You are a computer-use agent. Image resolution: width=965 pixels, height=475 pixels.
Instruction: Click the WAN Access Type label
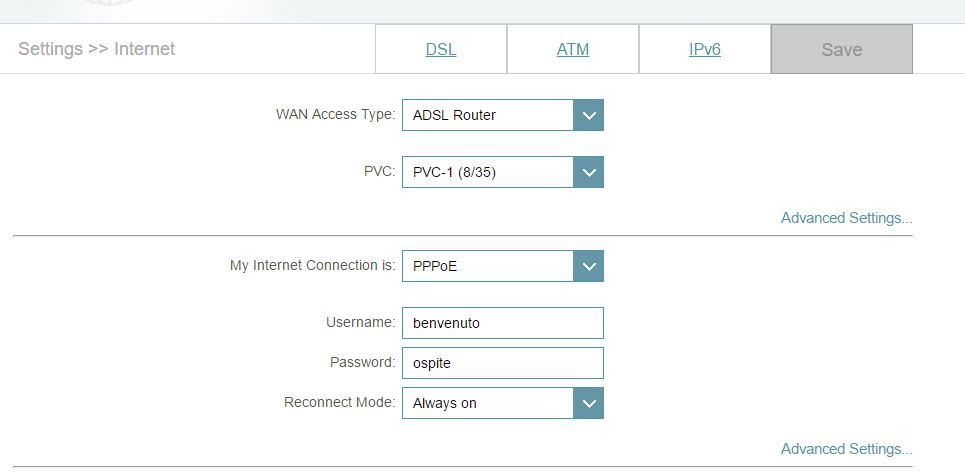tap(335, 115)
